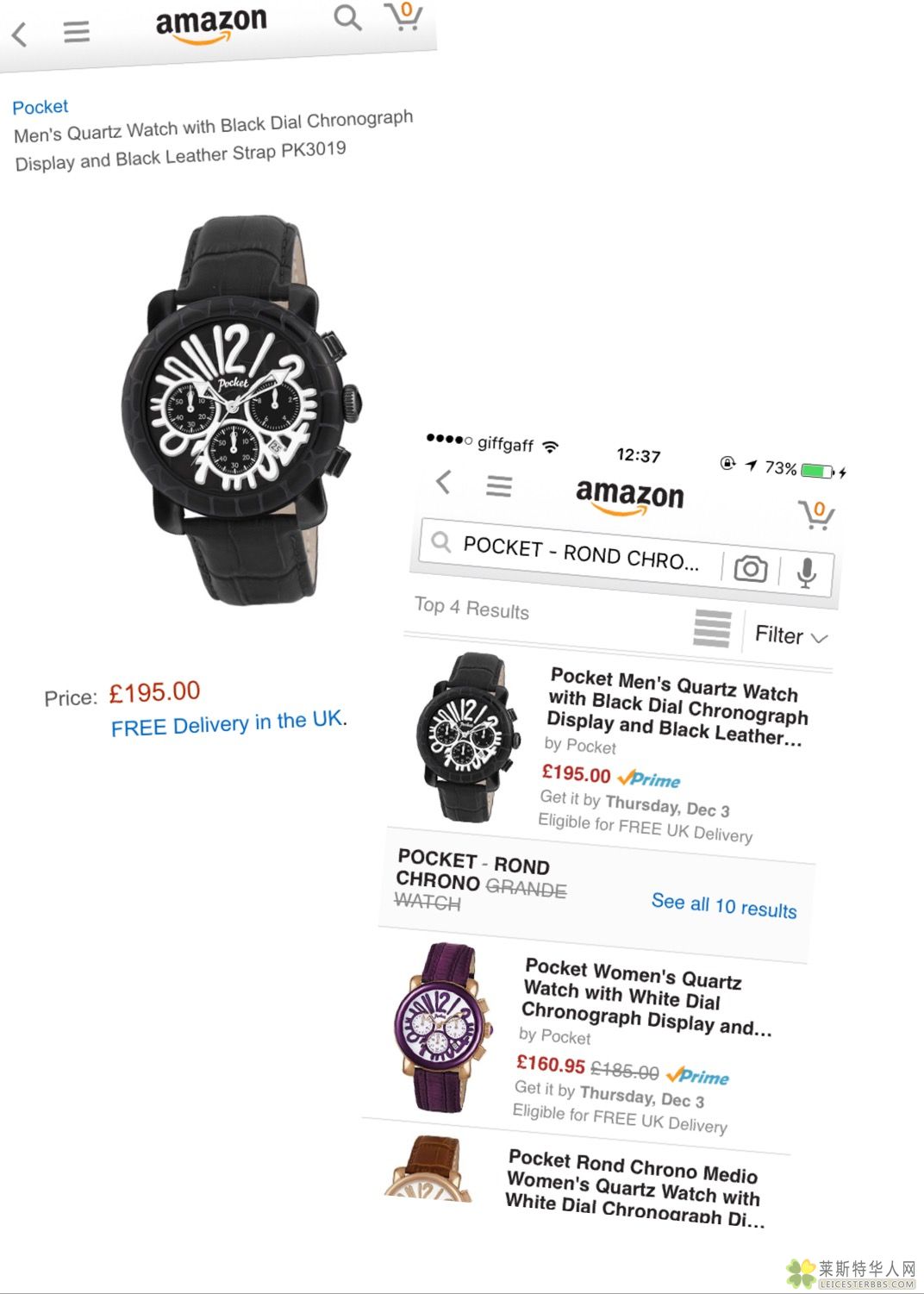This screenshot has width=924, height=1294.
Task: Click FREE Delivery in the UK link
Action: 228,722
